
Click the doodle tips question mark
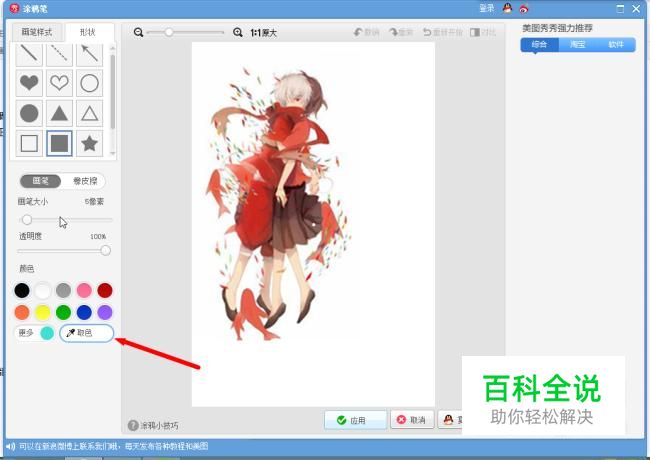pyautogui.click(x=133, y=425)
